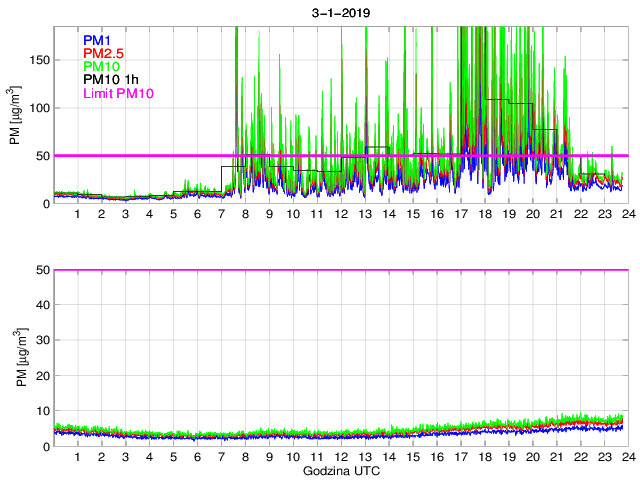Viewport: 640px width, 480px height.
Task: Click hour 1 tick under upper plot
Action: click(78, 215)
